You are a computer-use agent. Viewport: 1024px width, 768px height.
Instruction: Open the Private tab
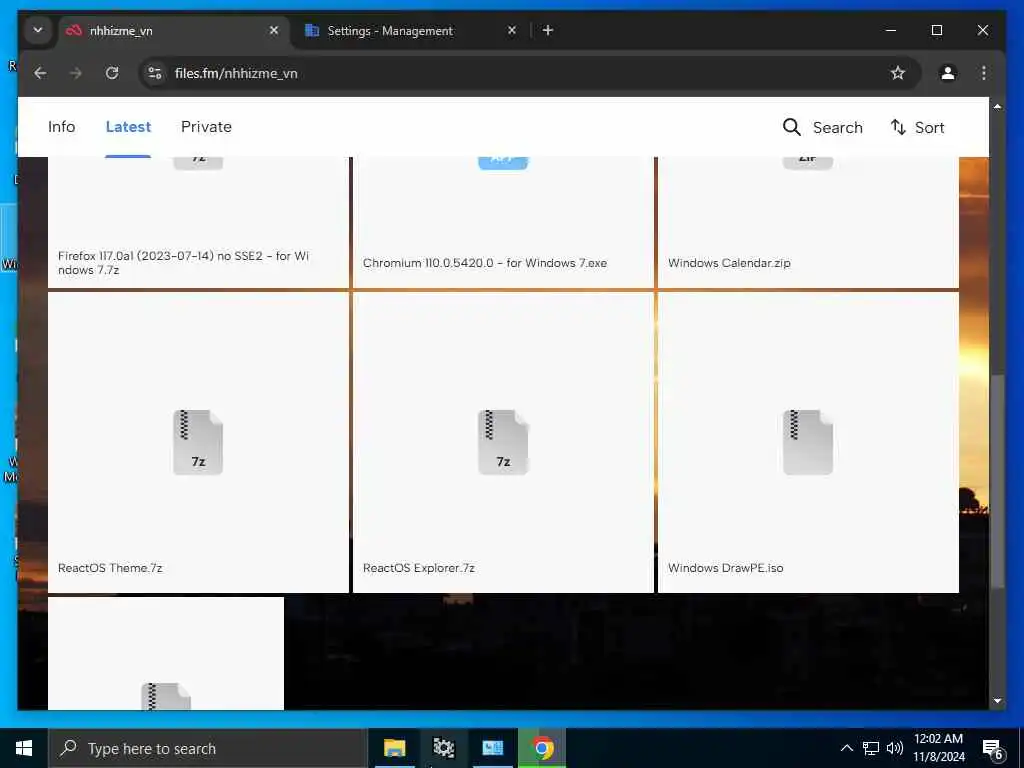206,127
